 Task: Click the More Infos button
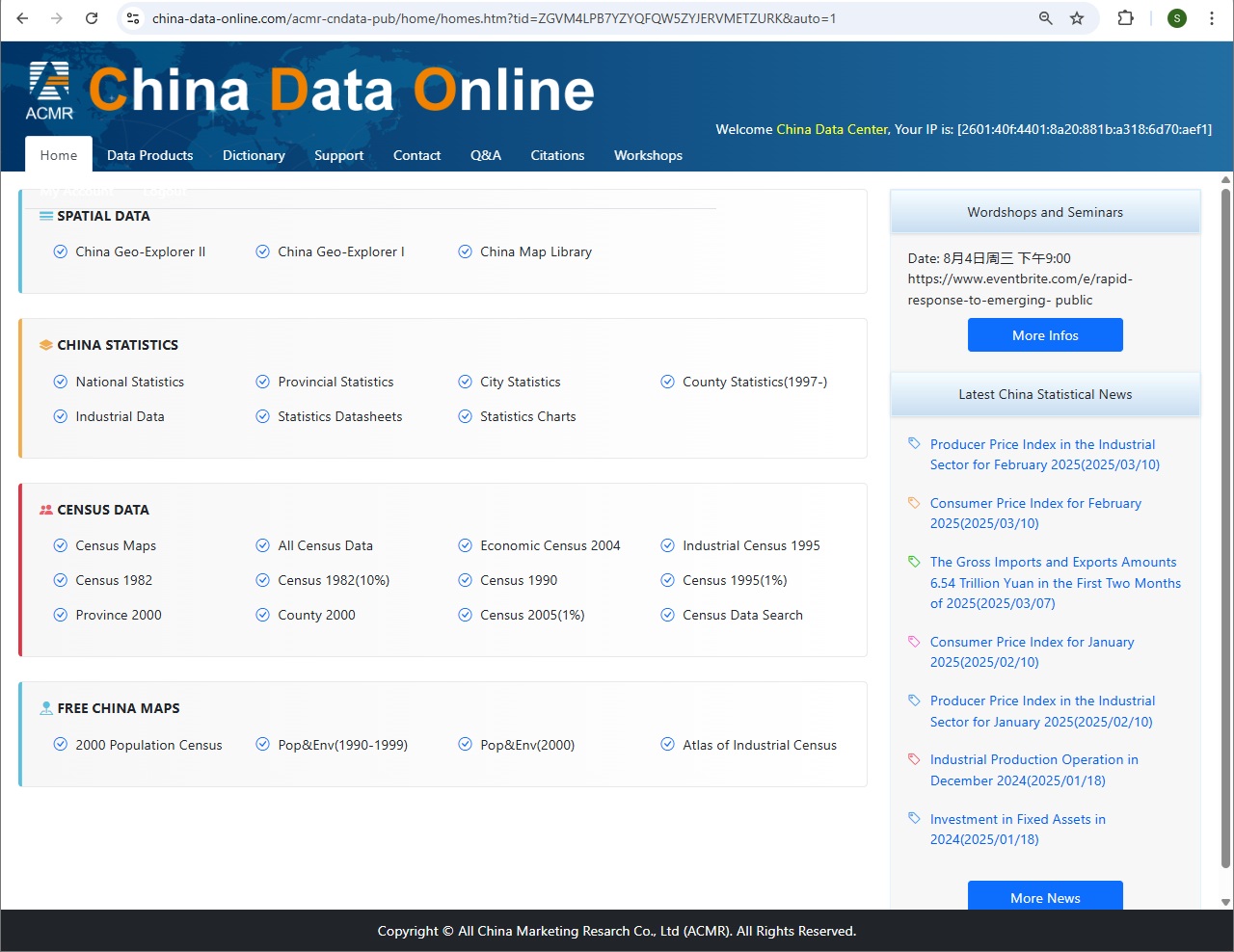pyautogui.click(x=1045, y=334)
